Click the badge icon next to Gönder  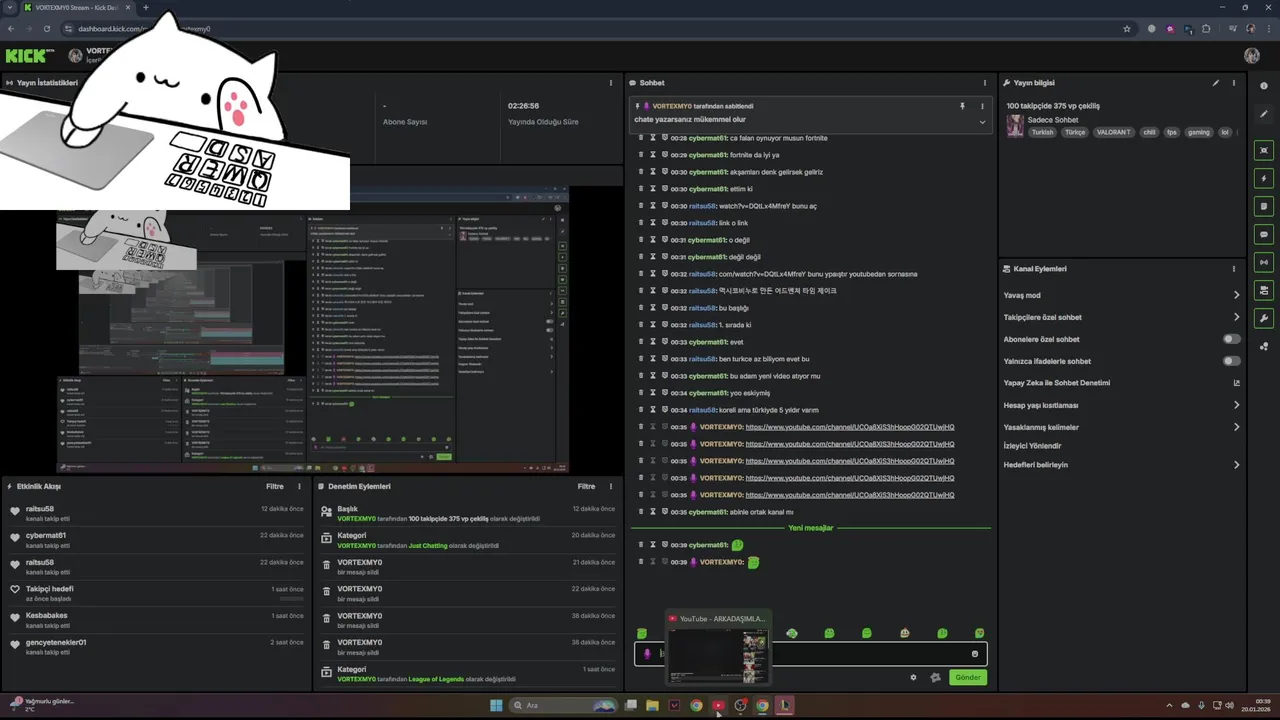[935, 677]
